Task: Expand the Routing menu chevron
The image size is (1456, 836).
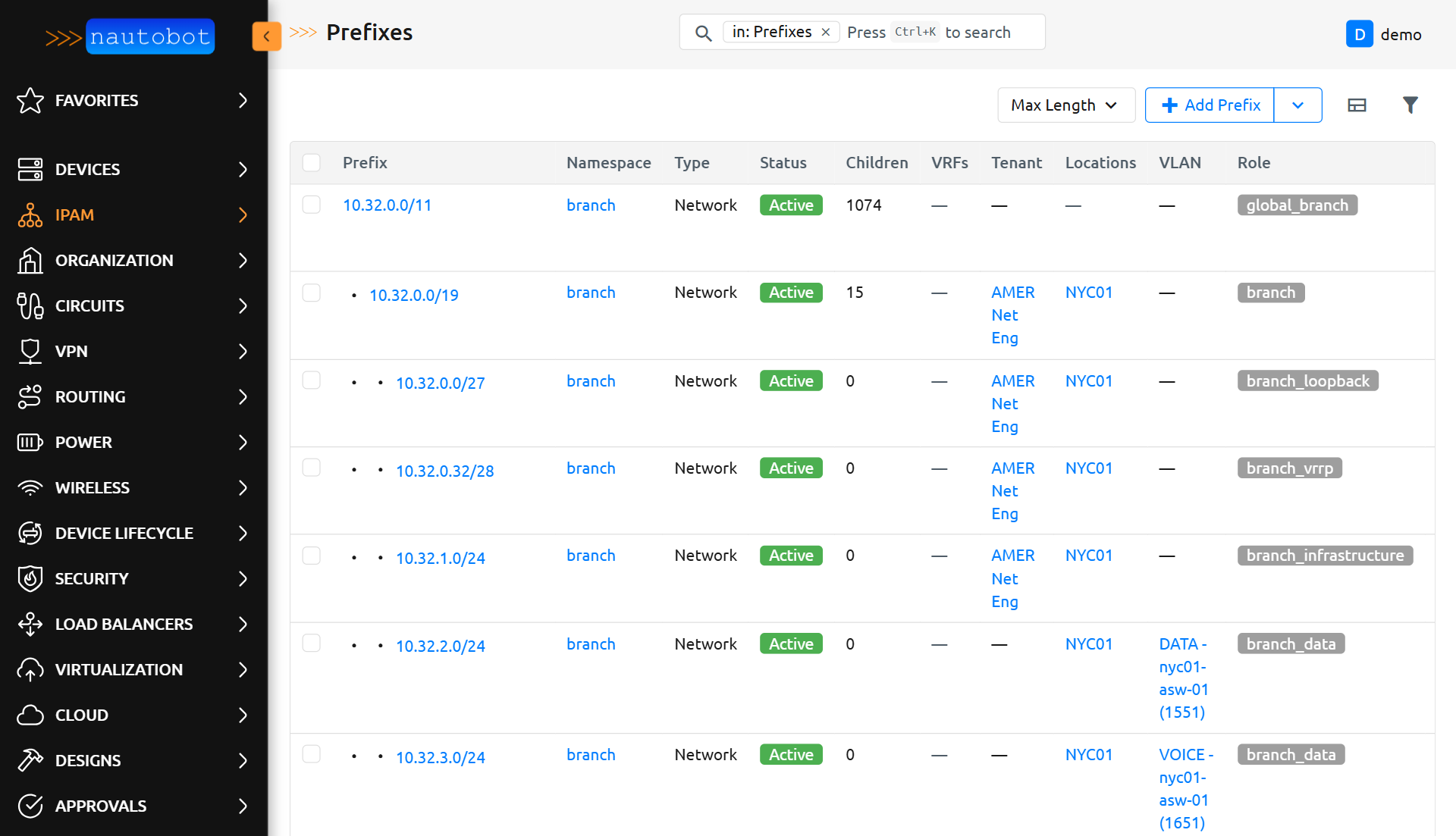Action: click(x=243, y=396)
